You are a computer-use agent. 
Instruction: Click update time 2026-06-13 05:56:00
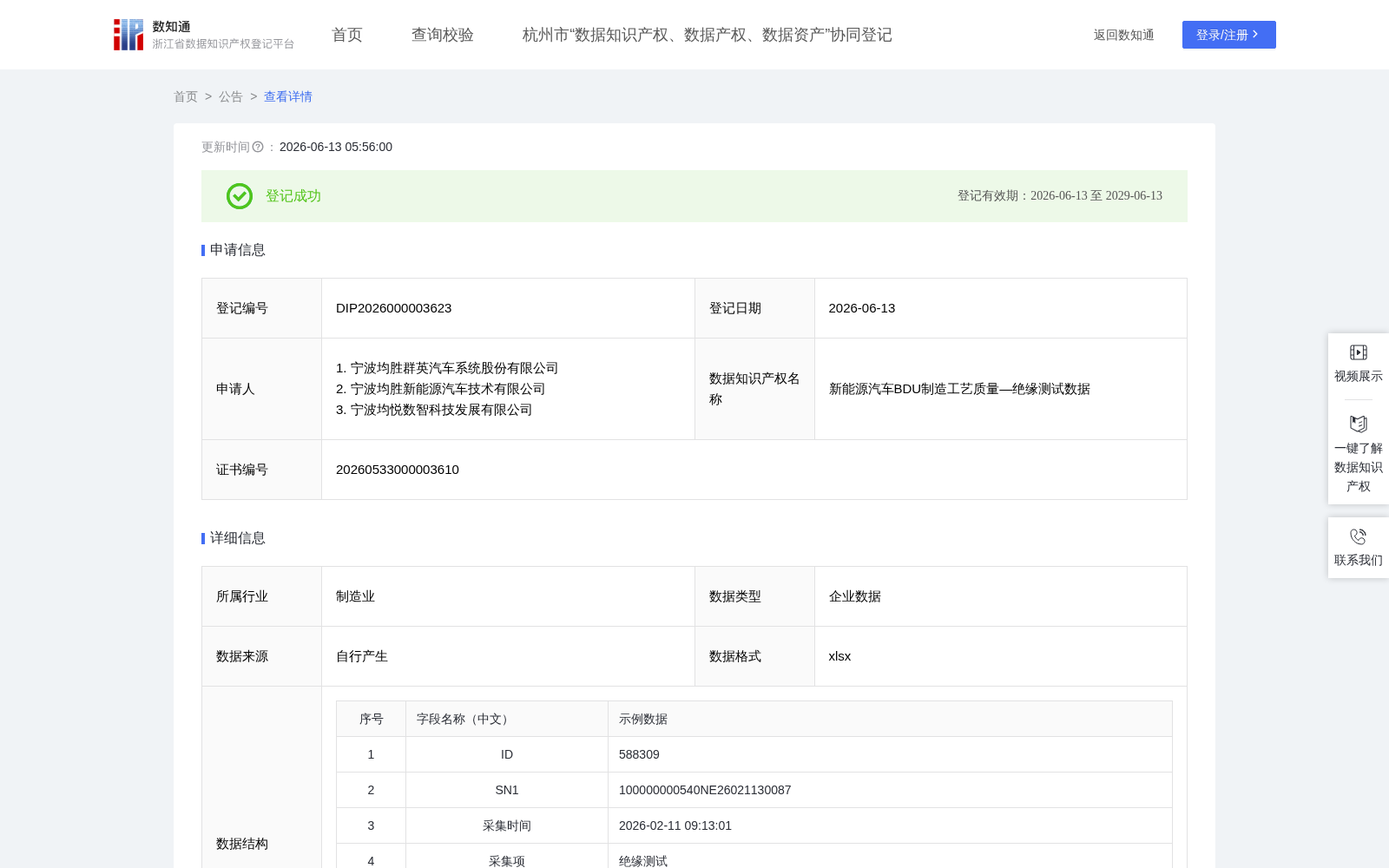pos(336,147)
